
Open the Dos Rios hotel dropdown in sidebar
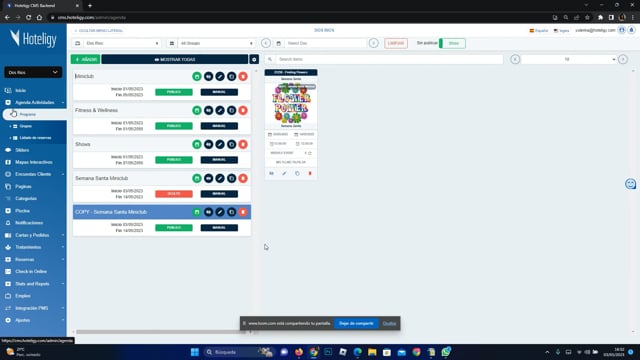point(33,72)
